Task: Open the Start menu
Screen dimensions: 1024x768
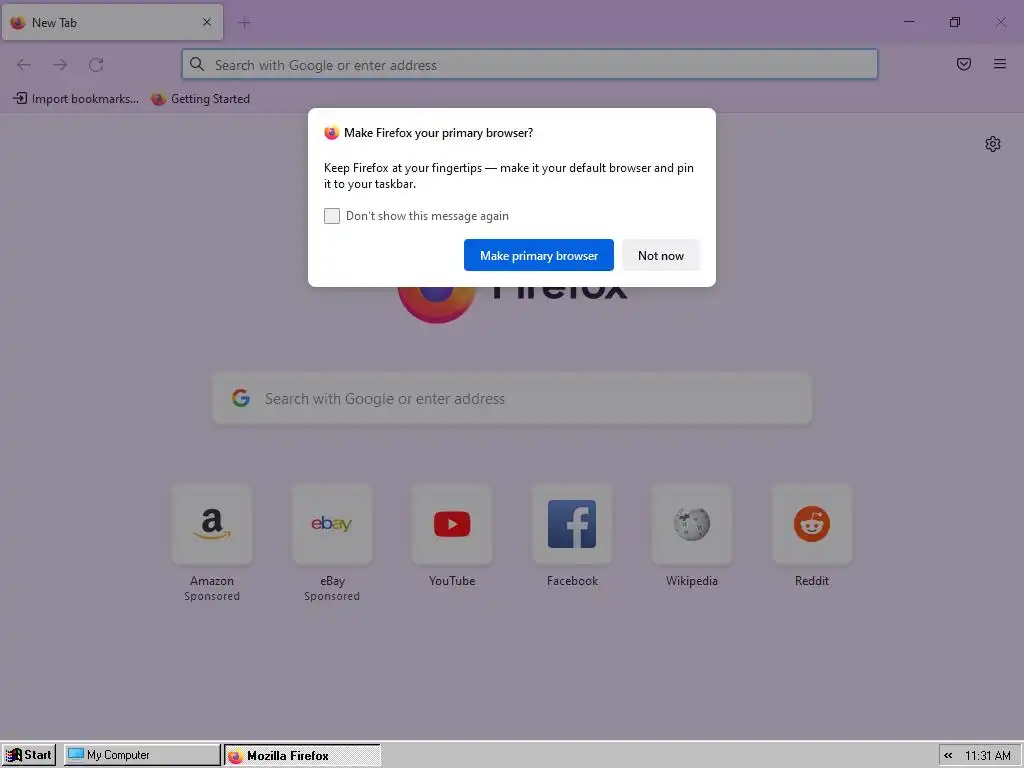Action: [29, 755]
